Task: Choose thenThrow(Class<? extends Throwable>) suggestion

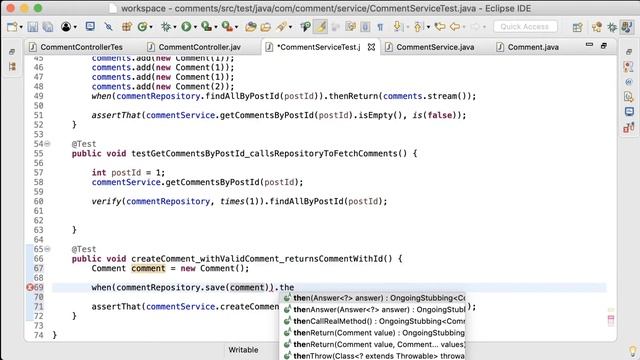Action: [x=372, y=356]
